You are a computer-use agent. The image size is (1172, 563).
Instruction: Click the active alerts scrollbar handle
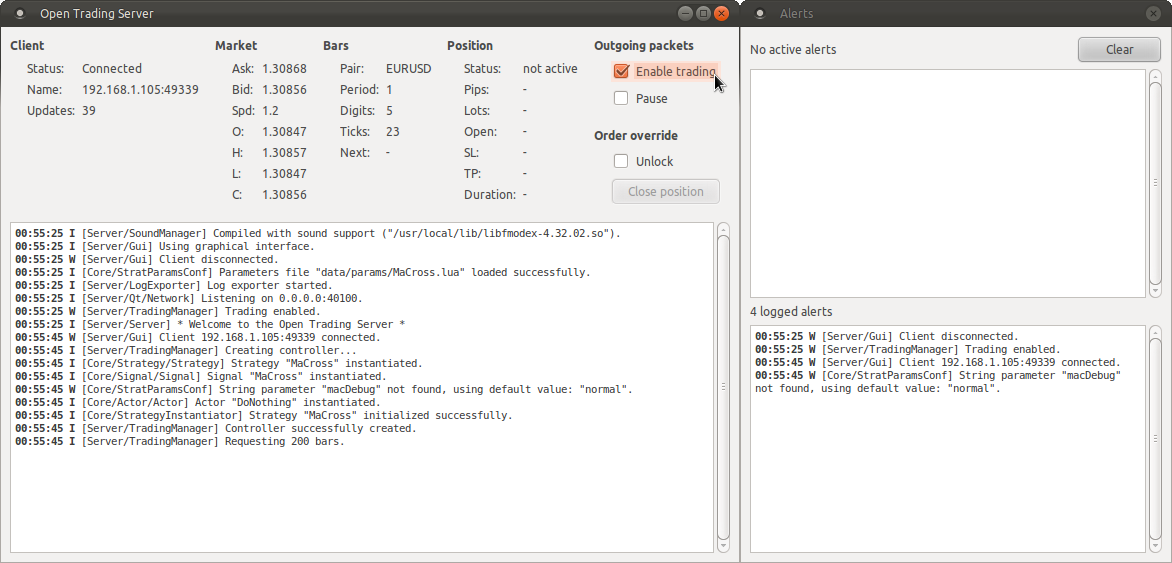[1155, 183]
